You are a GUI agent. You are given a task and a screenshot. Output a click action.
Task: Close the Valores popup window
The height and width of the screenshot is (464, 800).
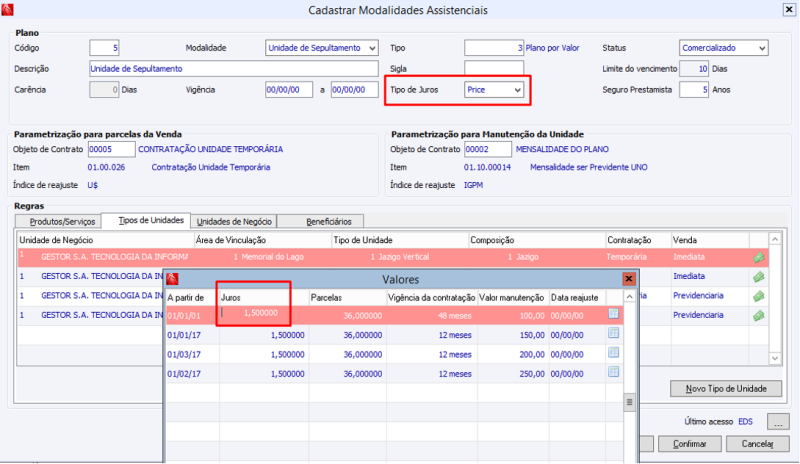point(628,280)
